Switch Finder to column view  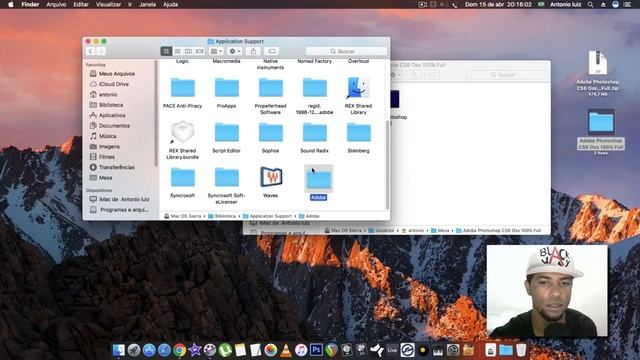(x=188, y=51)
